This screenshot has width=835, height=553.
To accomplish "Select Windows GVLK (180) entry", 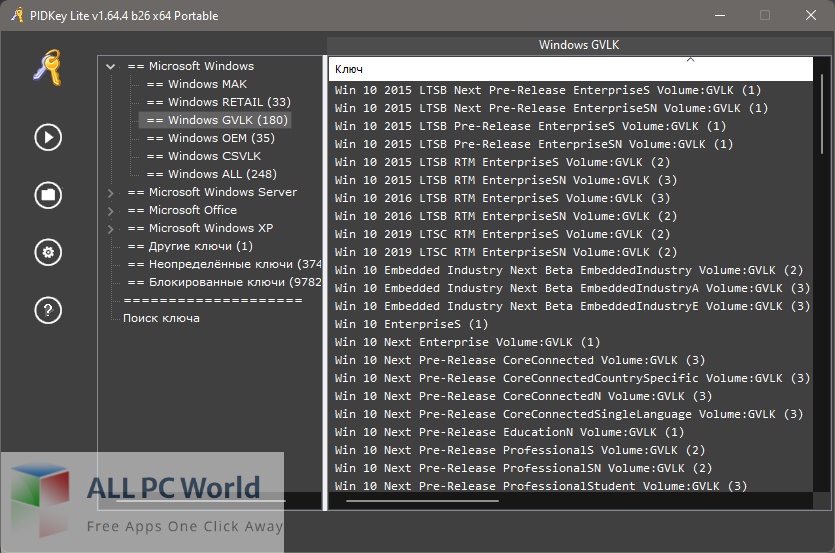I will (217, 120).
